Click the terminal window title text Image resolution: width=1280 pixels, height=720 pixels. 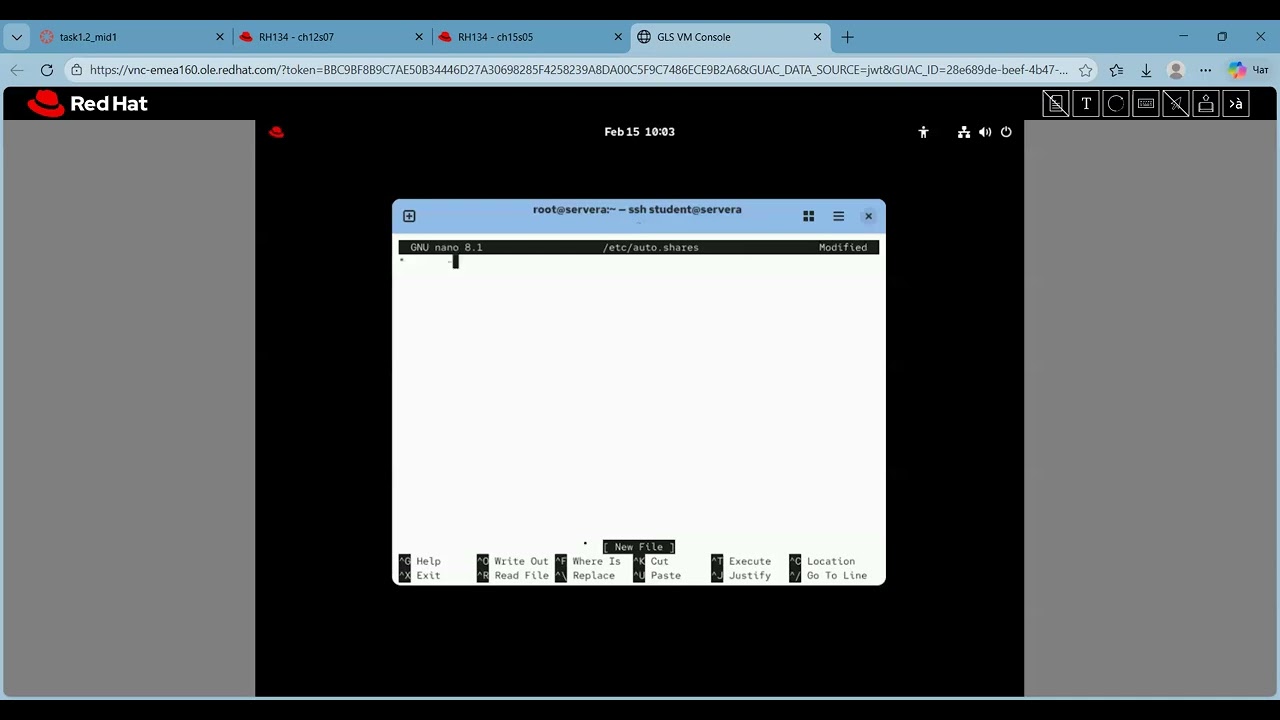(x=637, y=210)
